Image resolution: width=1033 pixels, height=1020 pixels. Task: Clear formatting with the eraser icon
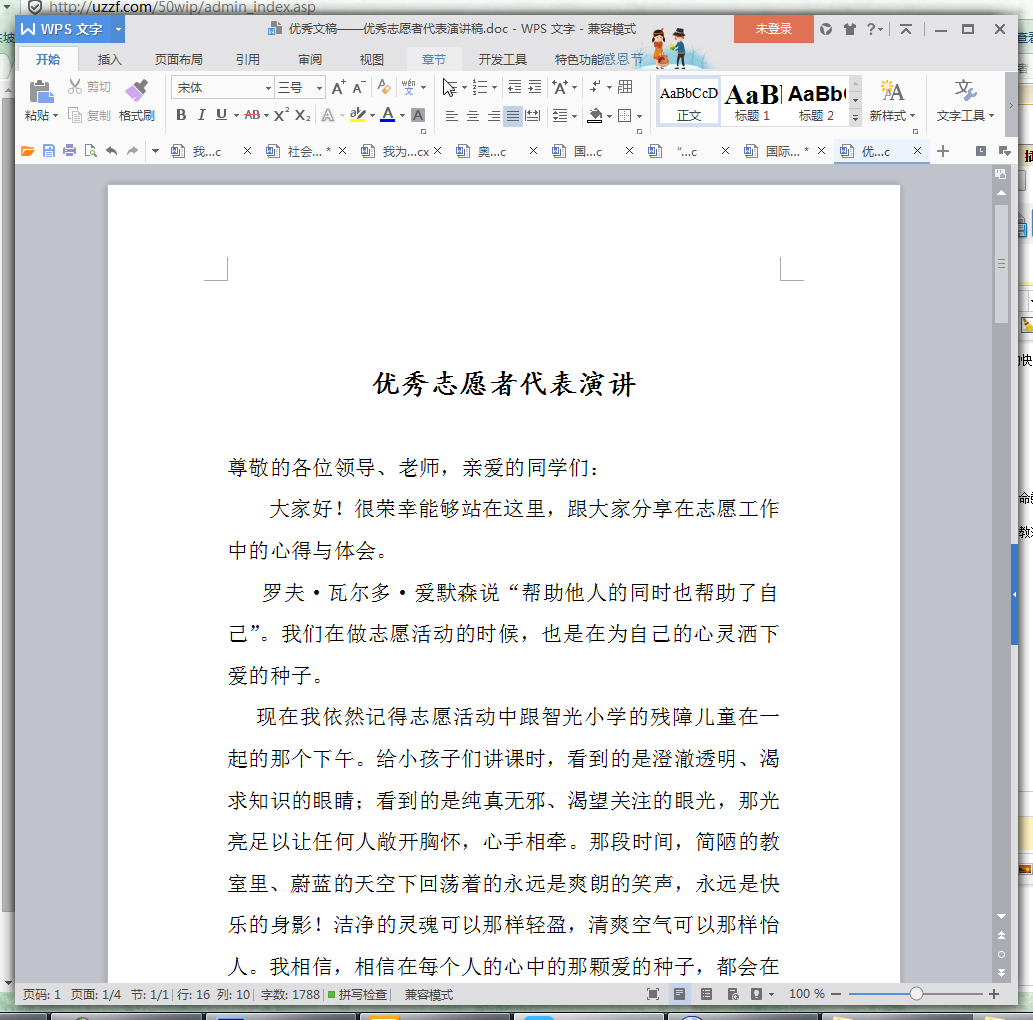point(383,87)
